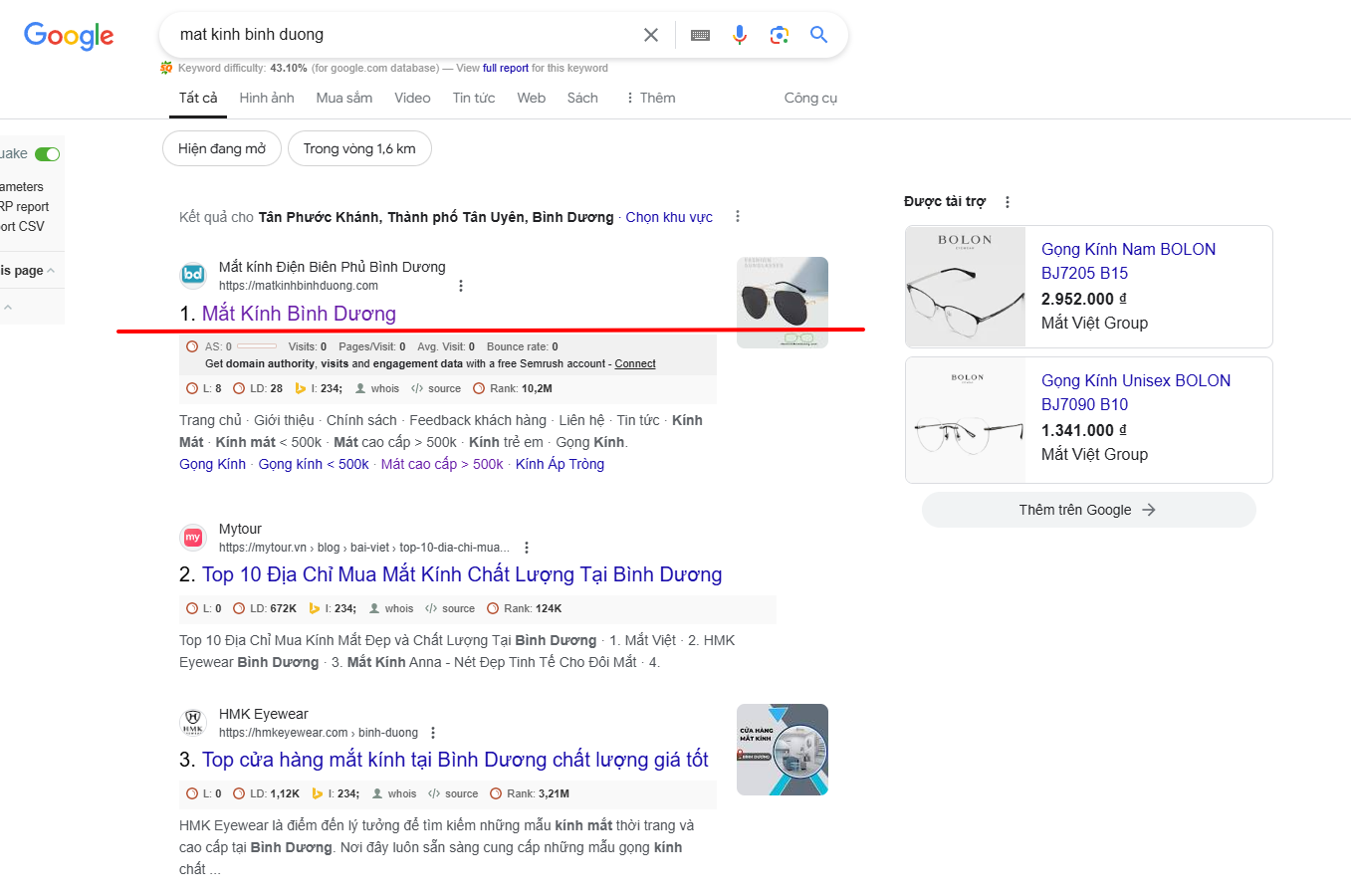This screenshot has height=896, width=1351.
Task: Clear the search query text
Action: (x=651, y=35)
